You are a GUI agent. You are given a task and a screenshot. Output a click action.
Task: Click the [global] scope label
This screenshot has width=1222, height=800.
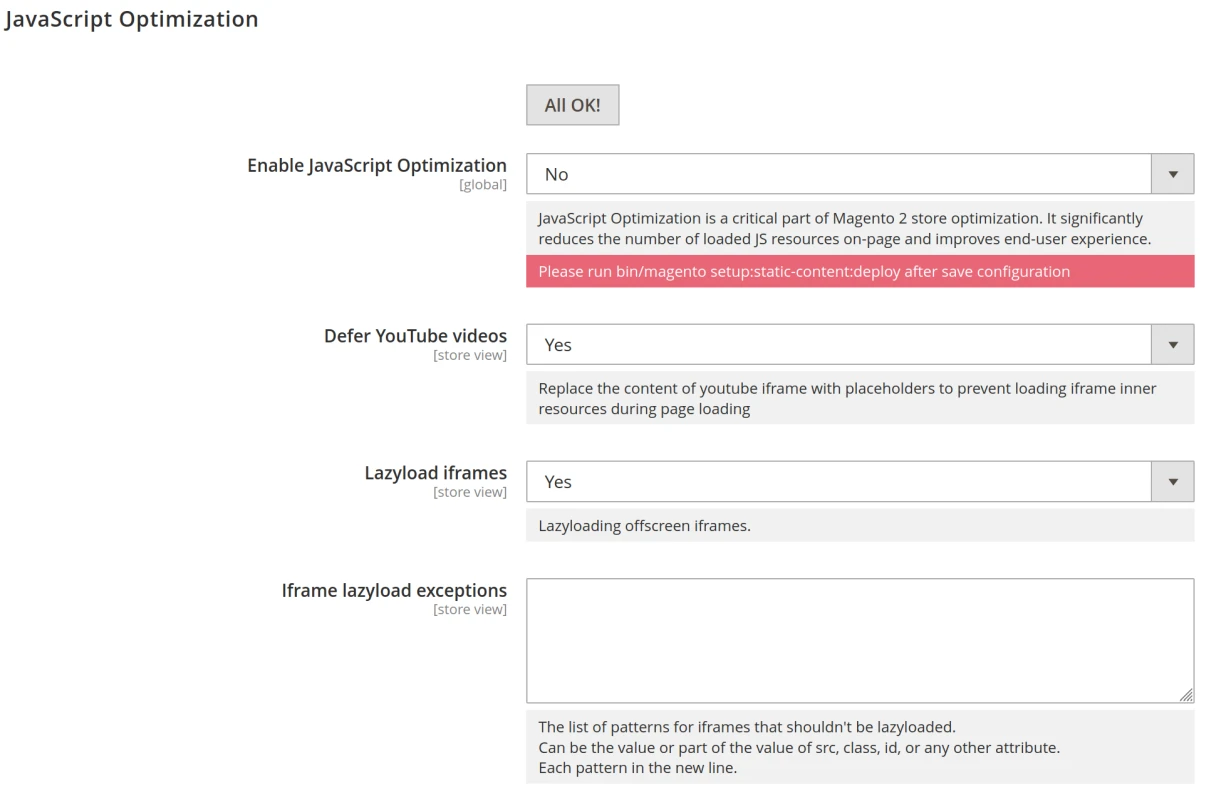click(x=482, y=185)
